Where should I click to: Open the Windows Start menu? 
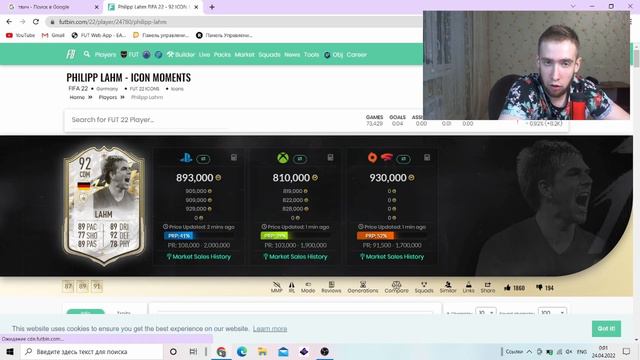[x=10, y=351]
